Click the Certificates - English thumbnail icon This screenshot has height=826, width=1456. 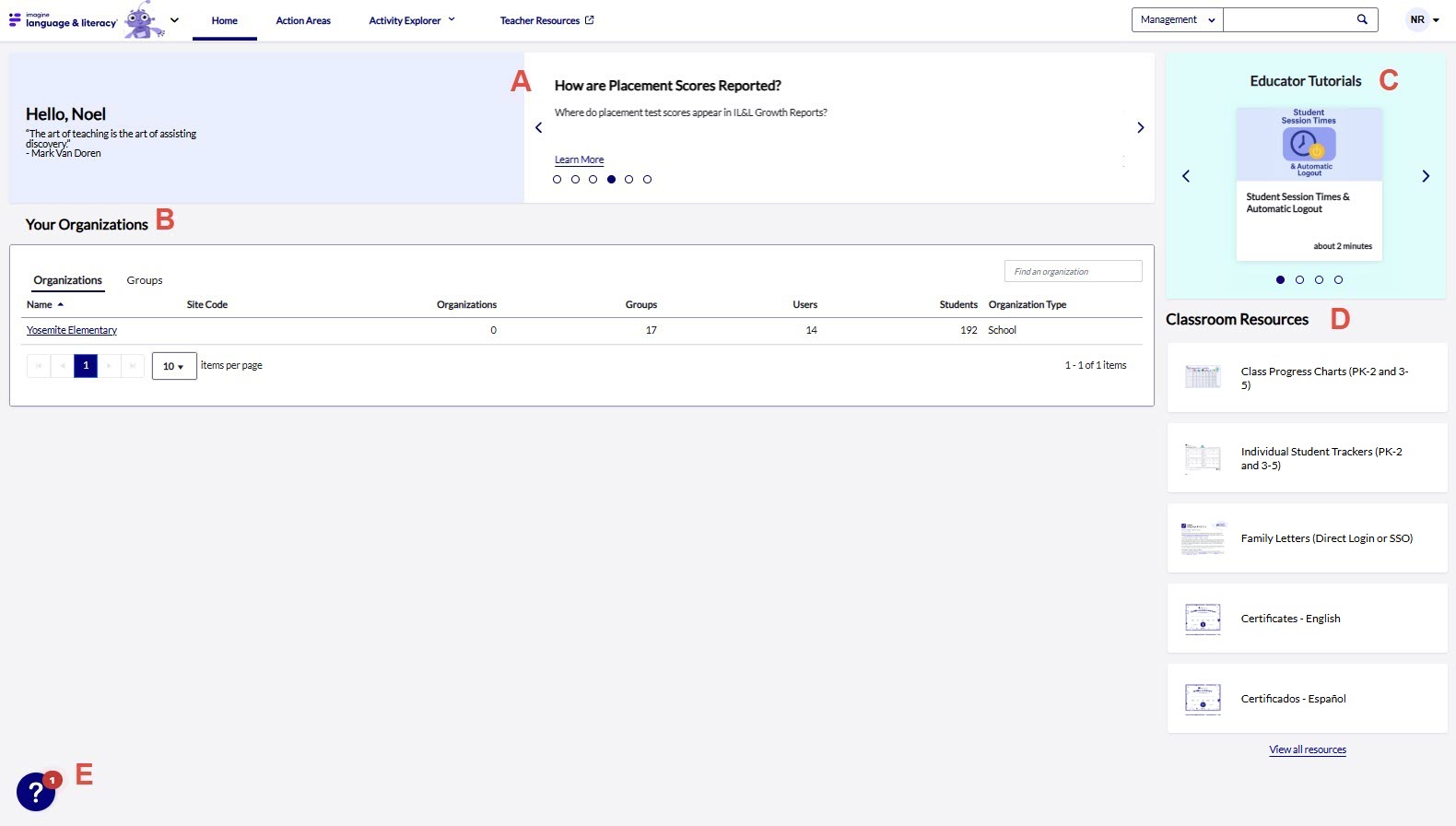pyautogui.click(x=1203, y=619)
